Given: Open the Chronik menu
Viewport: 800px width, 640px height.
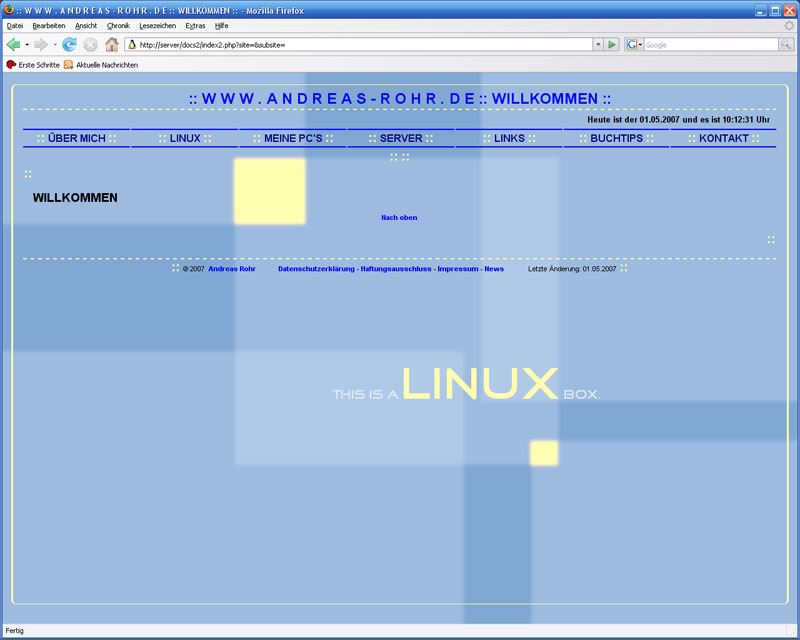Looking at the screenshot, I should pyautogui.click(x=118, y=25).
